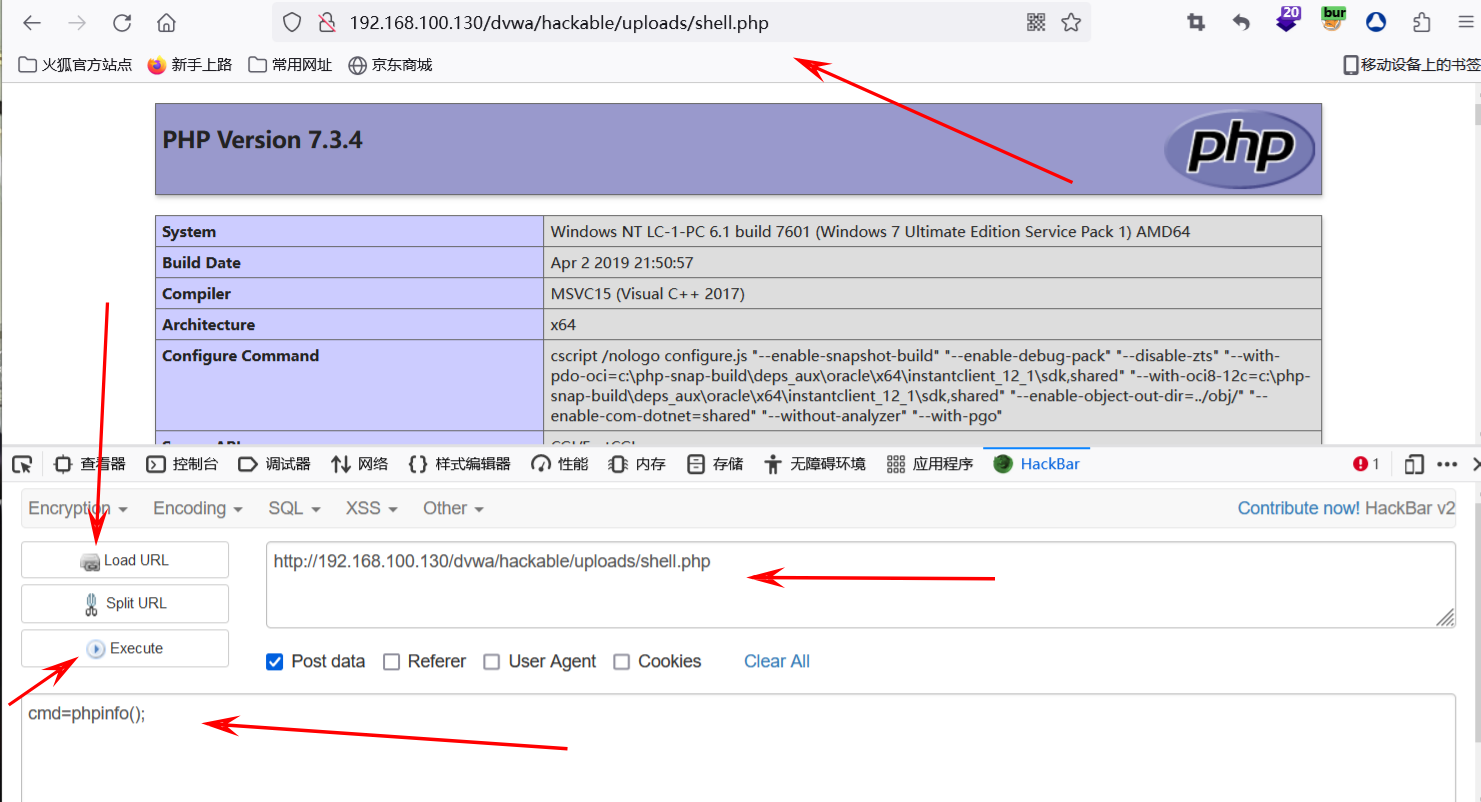The width and height of the screenshot is (1481, 802).
Task: Open the Contribute now! link
Action: (x=1298, y=508)
